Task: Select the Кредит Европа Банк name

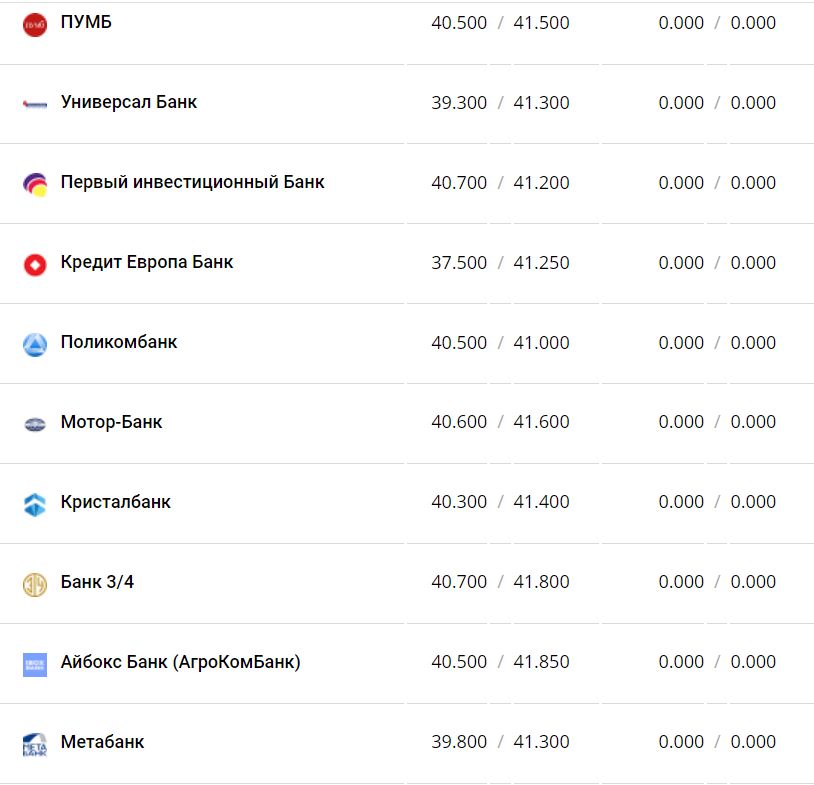Action: (x=147, y=262)
